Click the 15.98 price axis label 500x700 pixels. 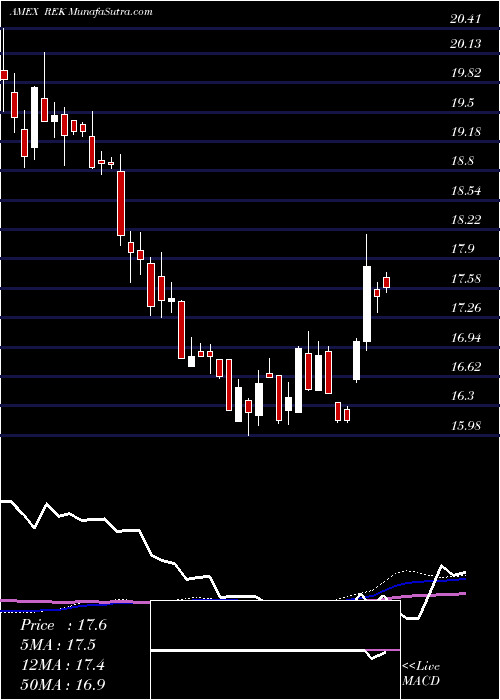coord(467,425)
